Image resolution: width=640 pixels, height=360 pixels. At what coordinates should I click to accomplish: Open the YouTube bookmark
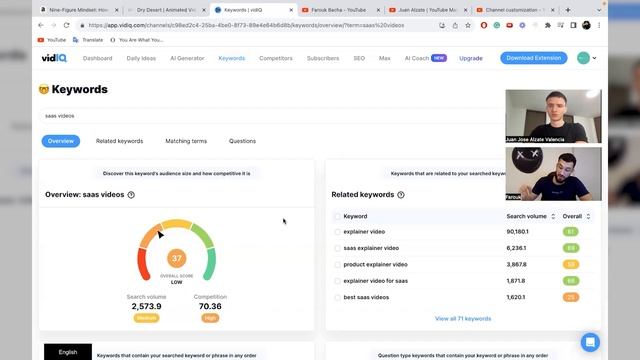(52, 40)
